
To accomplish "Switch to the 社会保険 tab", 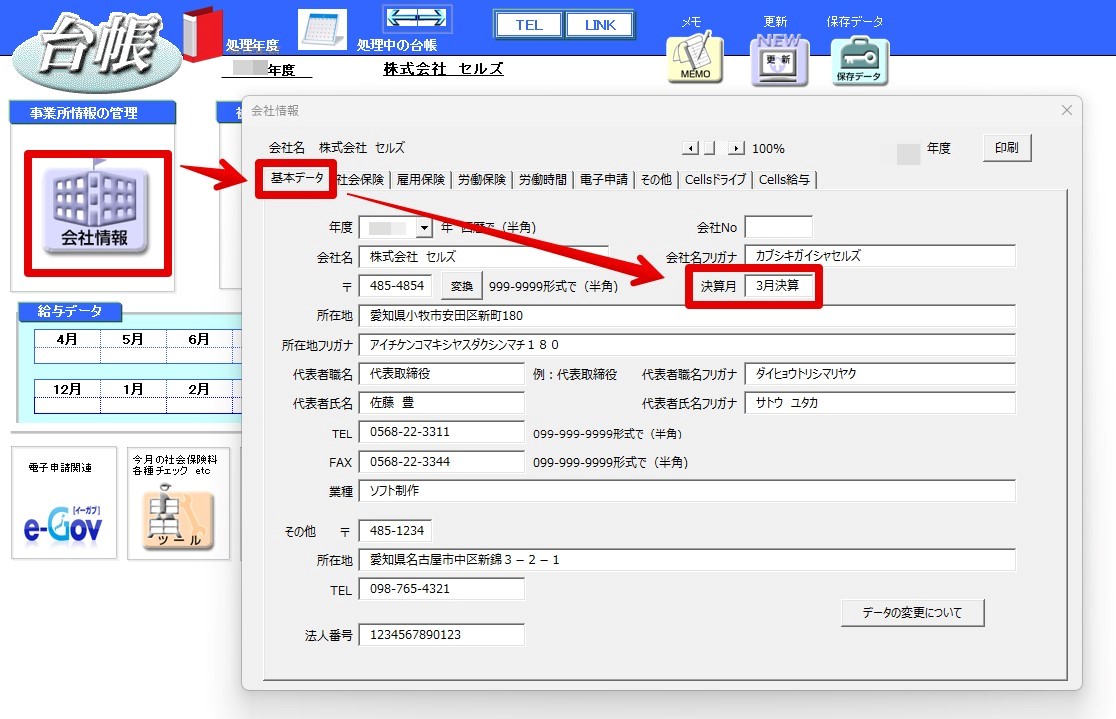I will click(361, 179).
